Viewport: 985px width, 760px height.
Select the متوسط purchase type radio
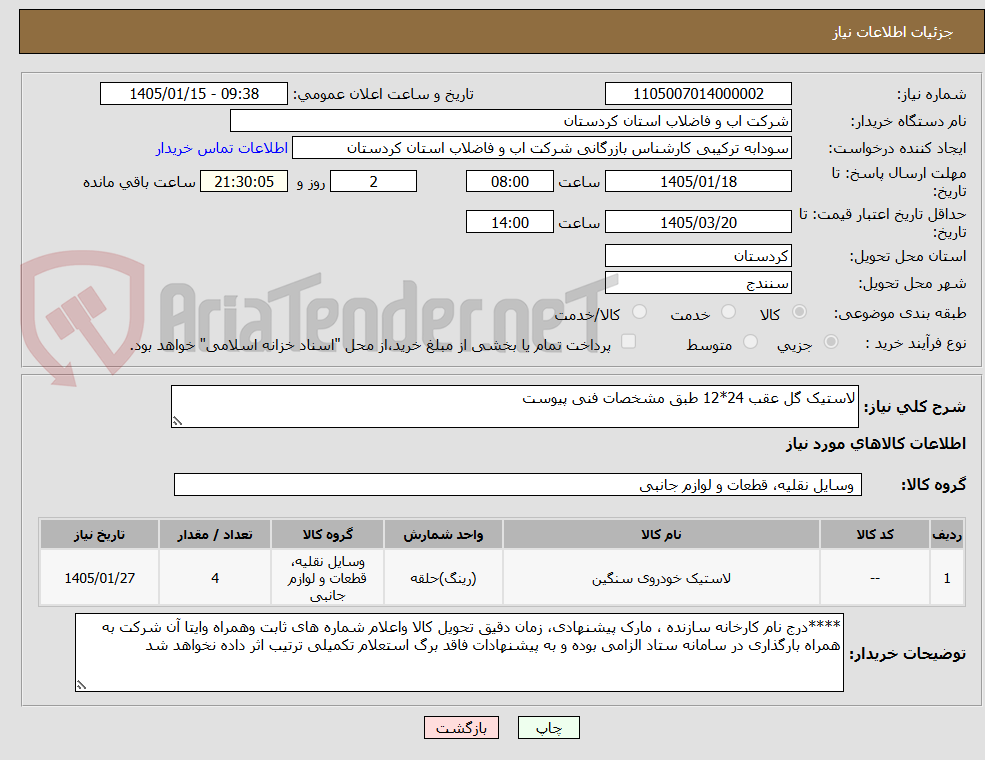[750, 342]
